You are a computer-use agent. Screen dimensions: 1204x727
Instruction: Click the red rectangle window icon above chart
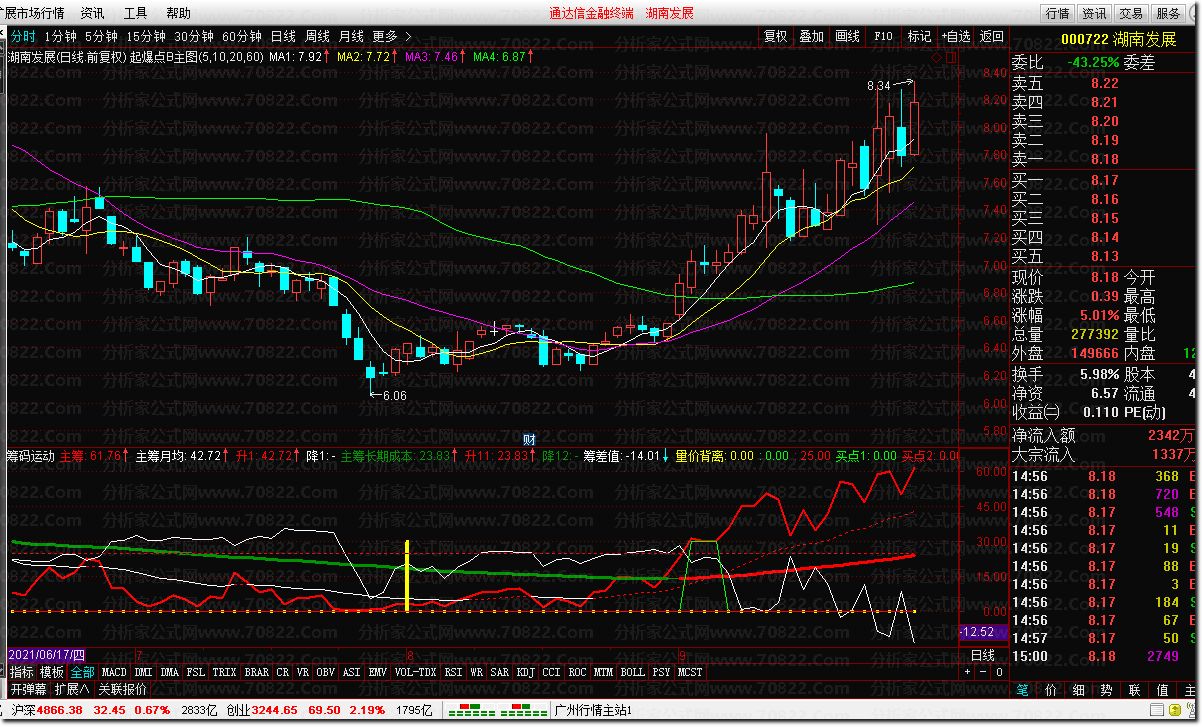click(x=950, y=58)
